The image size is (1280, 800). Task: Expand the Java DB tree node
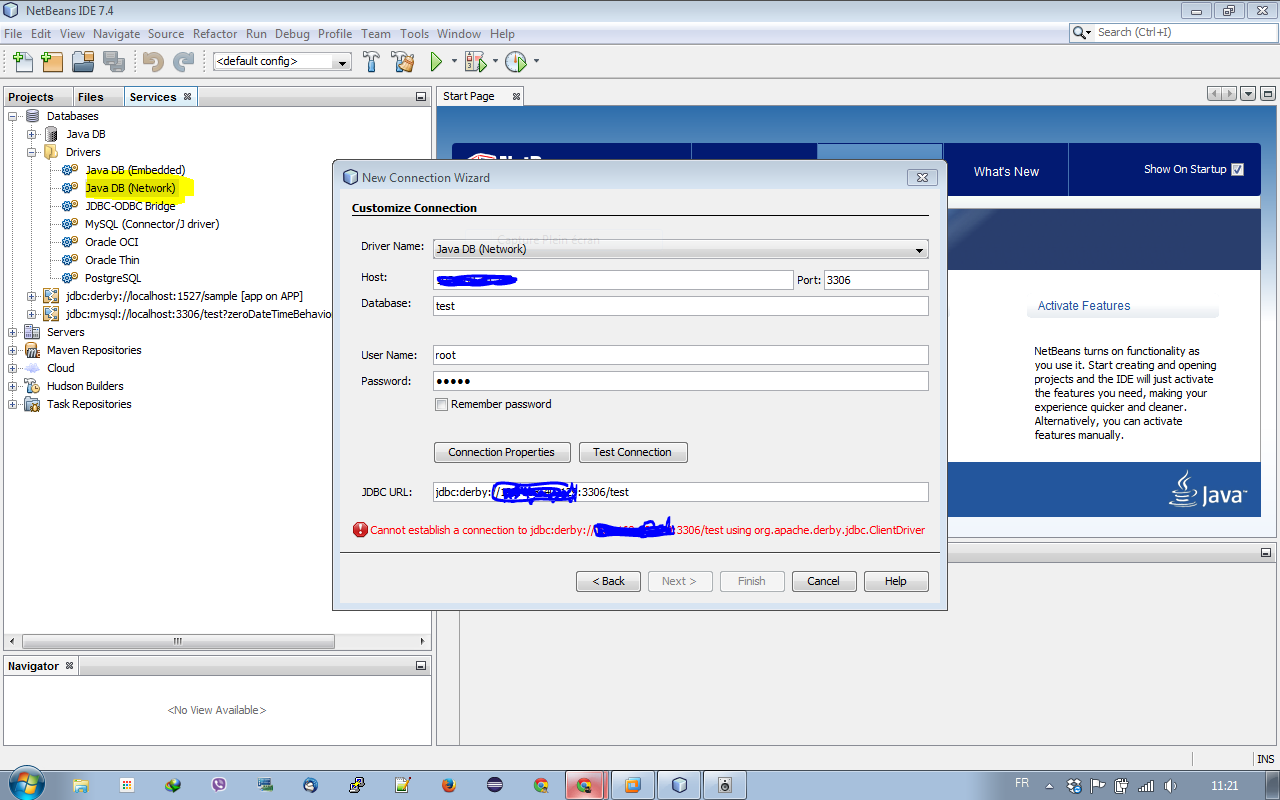click(x=32, y=134)
